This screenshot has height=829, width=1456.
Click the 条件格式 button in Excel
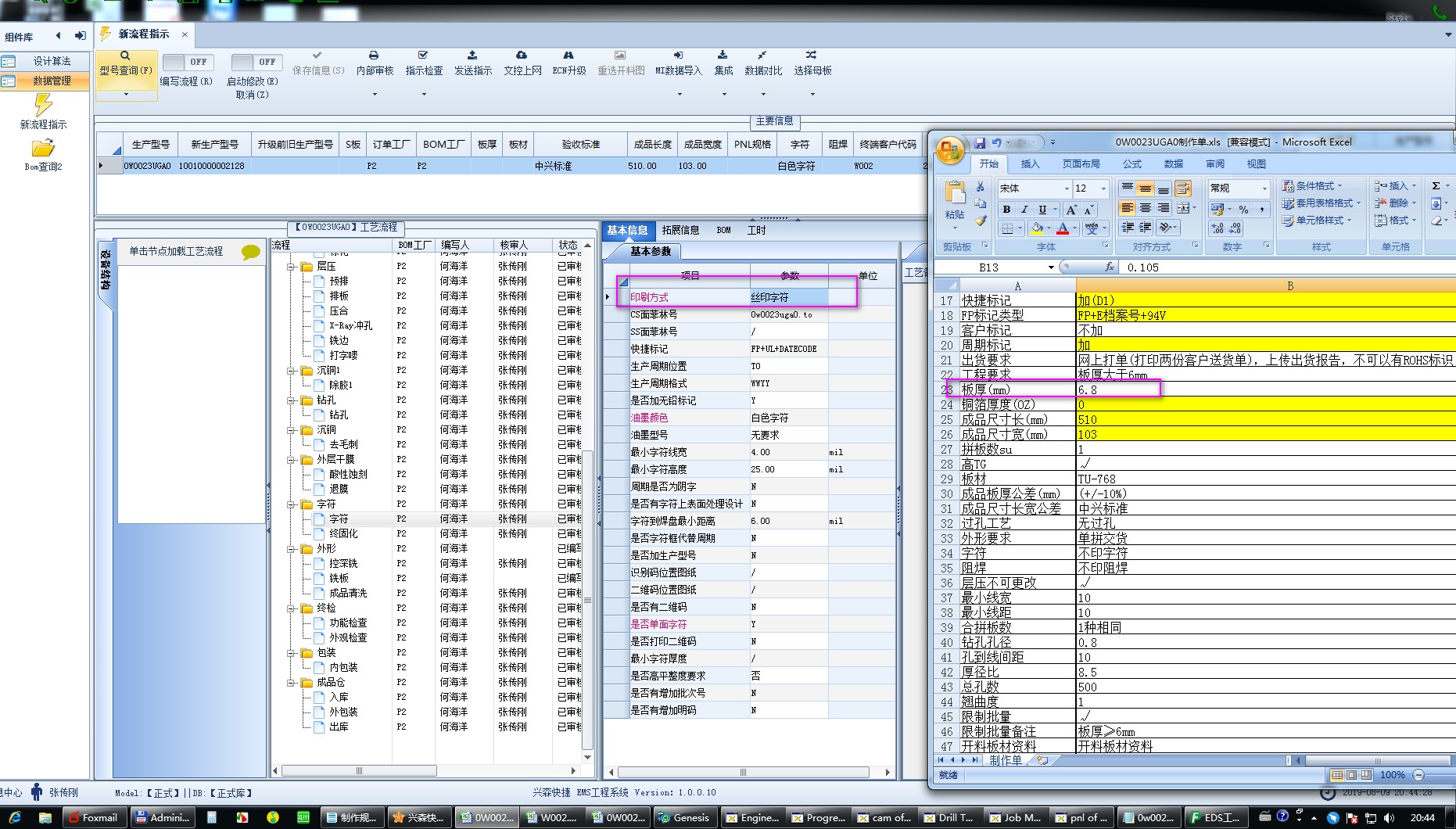click(1312, 186)
